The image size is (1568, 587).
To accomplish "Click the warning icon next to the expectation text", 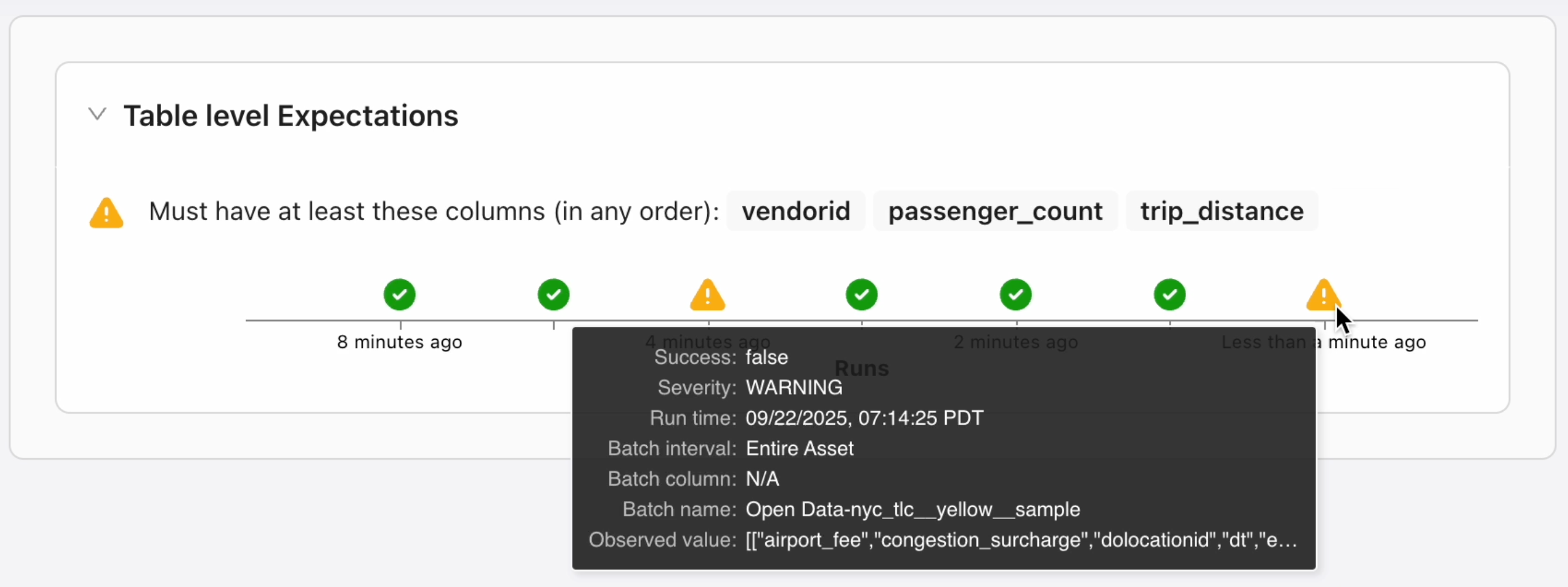I will (106, 211).
